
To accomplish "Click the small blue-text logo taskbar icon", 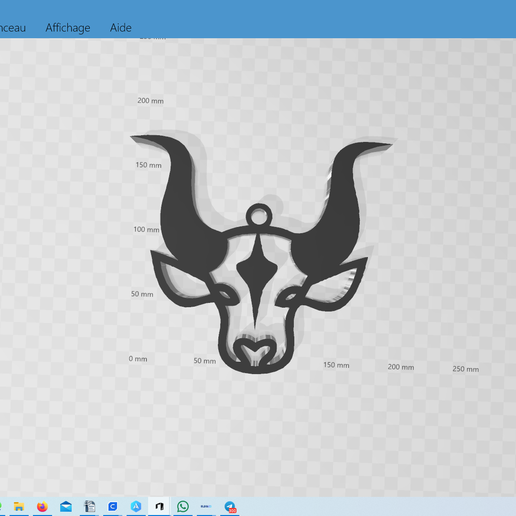I will (x=206, y=507).
